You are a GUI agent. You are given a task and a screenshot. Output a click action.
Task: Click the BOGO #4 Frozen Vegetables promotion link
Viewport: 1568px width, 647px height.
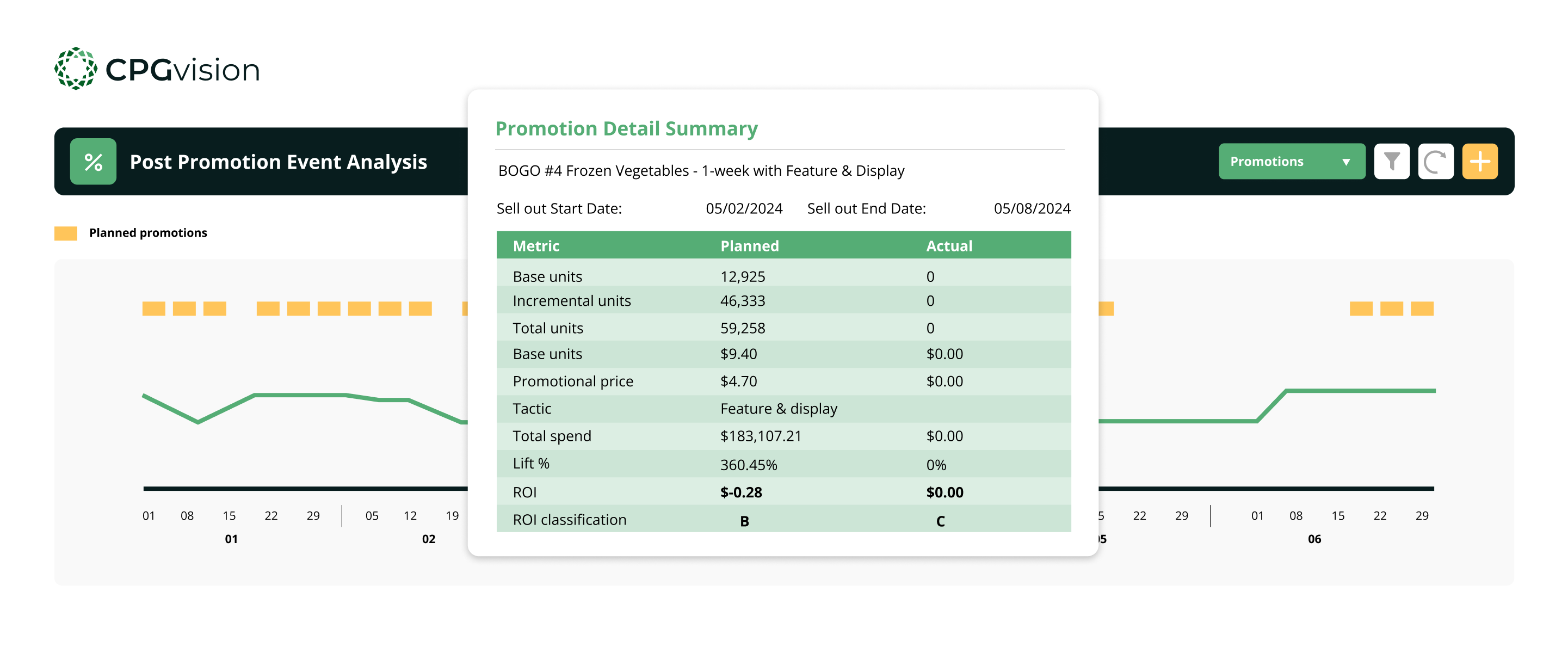pos(701,171)
